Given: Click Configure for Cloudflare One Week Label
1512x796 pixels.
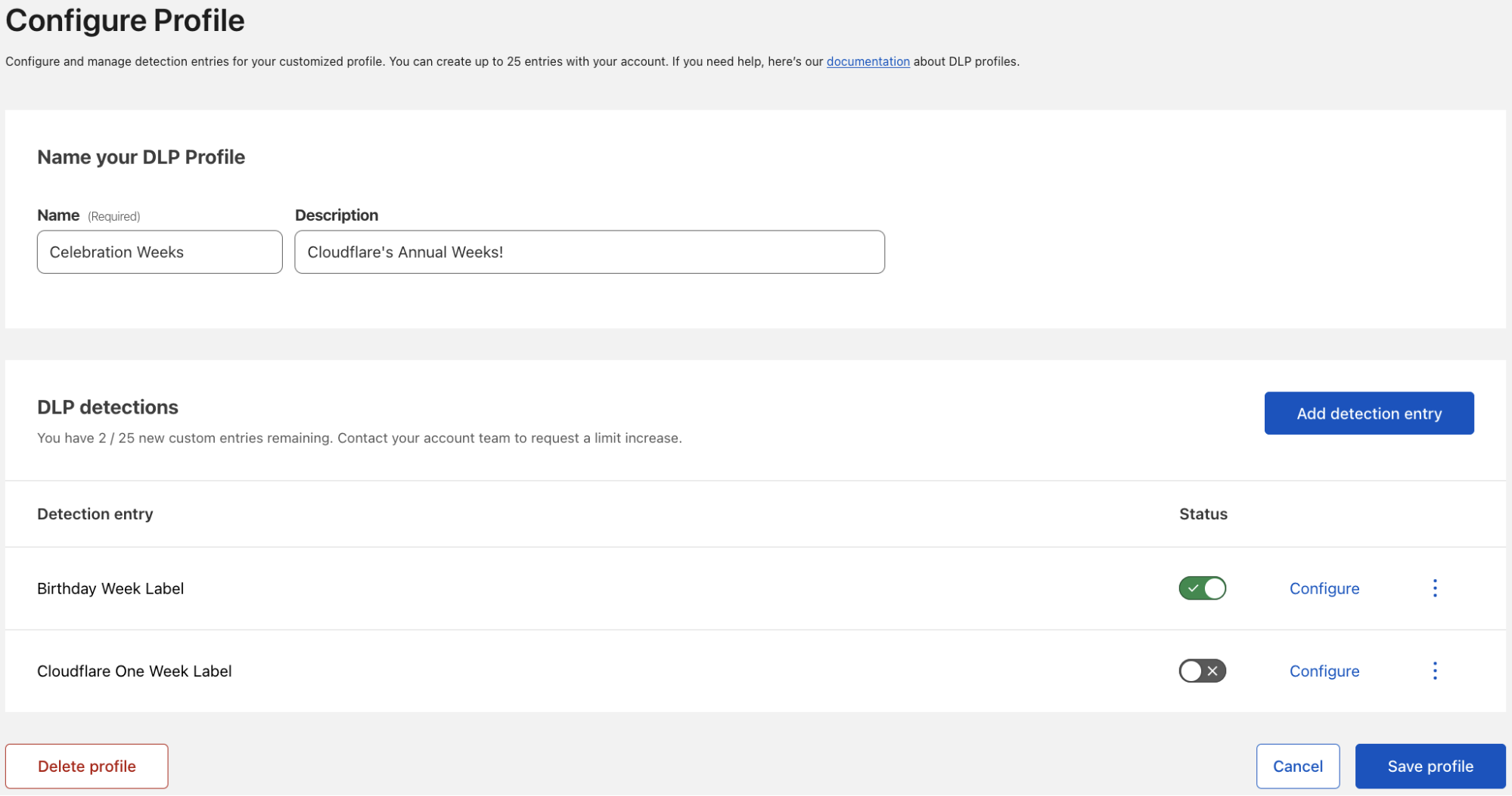Looking at the screenshot, I should pyautogui.click(x=1324, y=671).
